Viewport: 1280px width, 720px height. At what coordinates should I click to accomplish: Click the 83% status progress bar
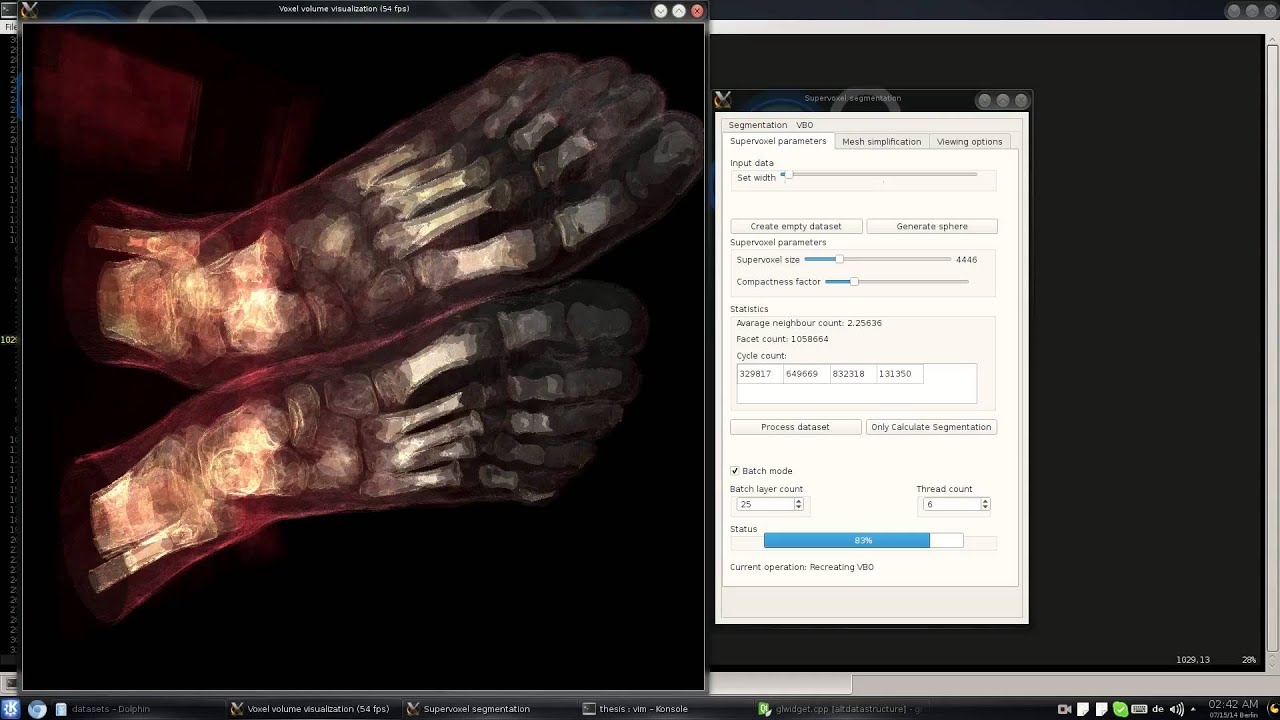click(x=863, y=541)
